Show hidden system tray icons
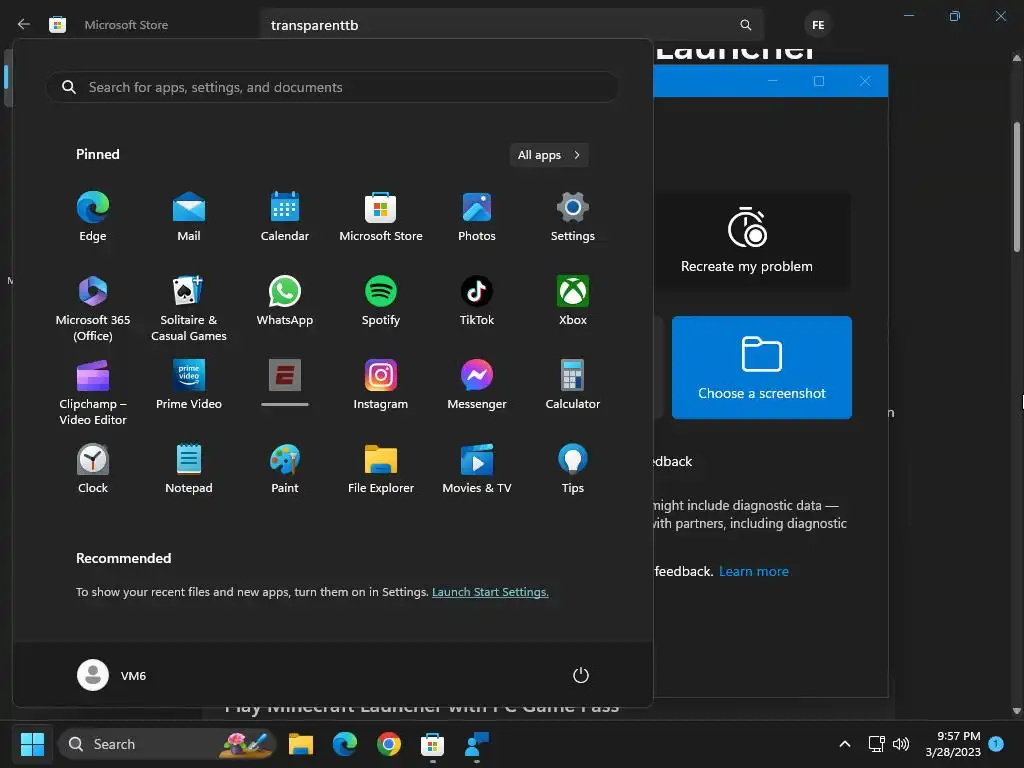The width and height of the screenshot is (1024, 768). pyautogui.click(x=844, y=744)
